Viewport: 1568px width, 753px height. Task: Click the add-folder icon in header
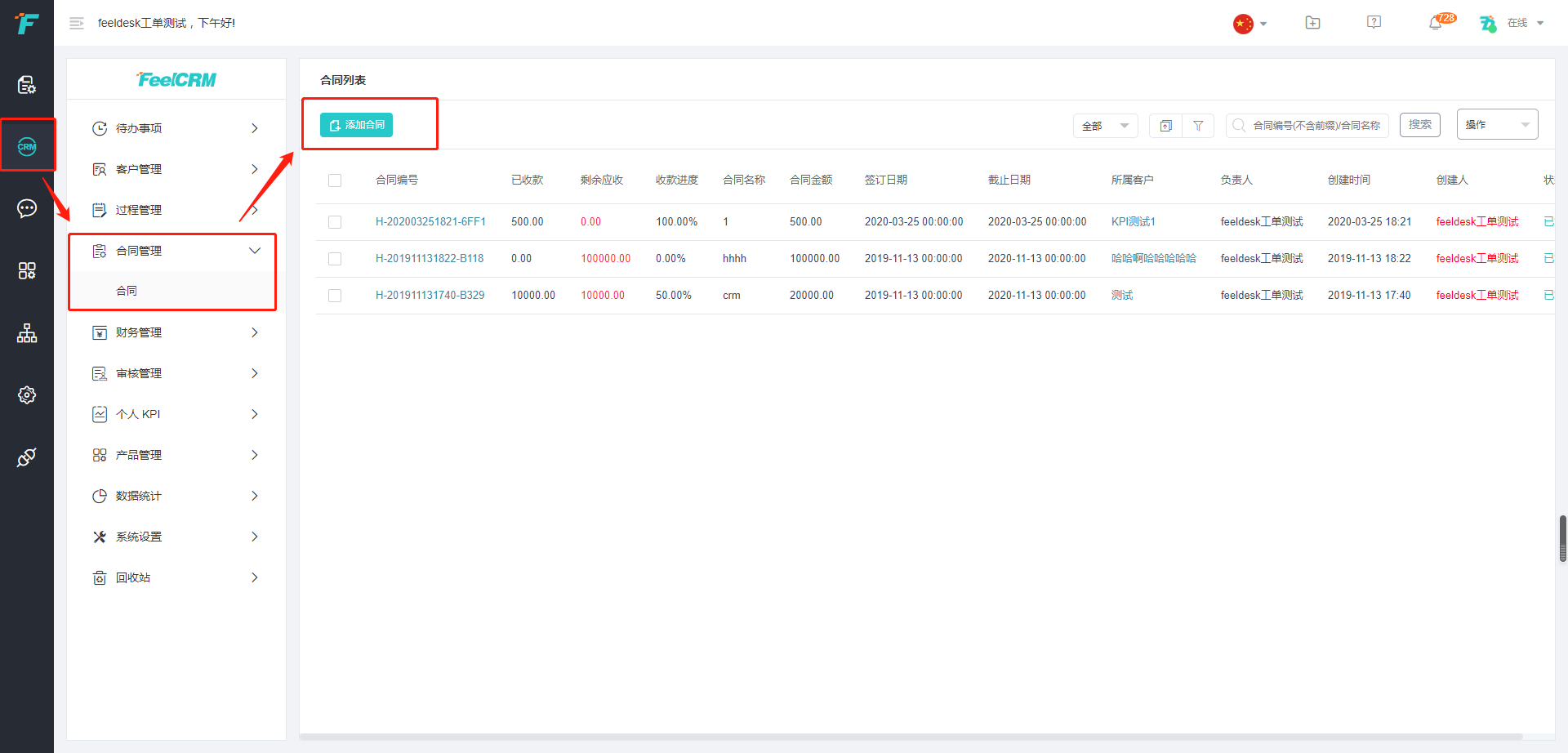click(x=1312, y=23)
